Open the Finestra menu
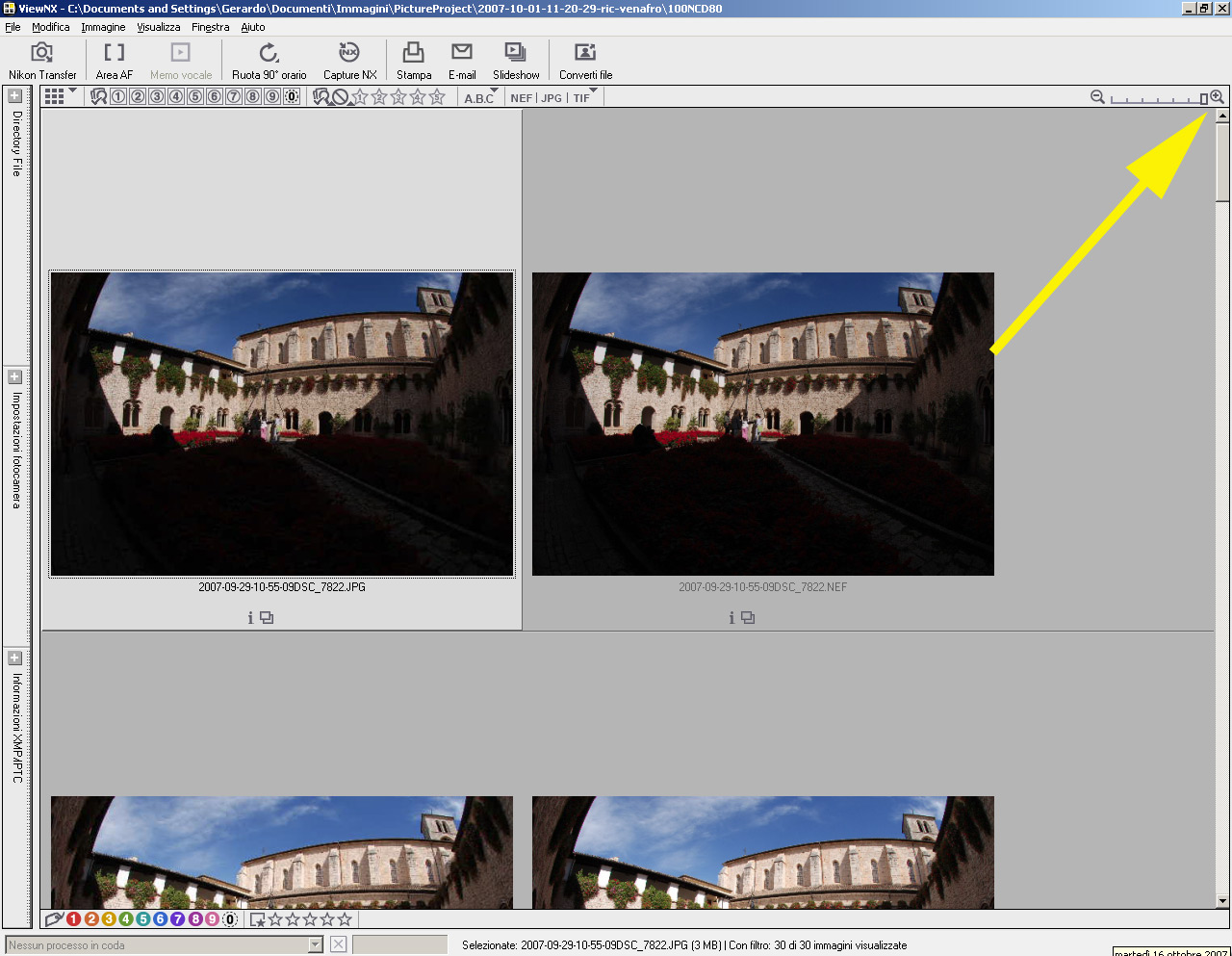This screenshot has width=1232, height=956. [210, 27]
